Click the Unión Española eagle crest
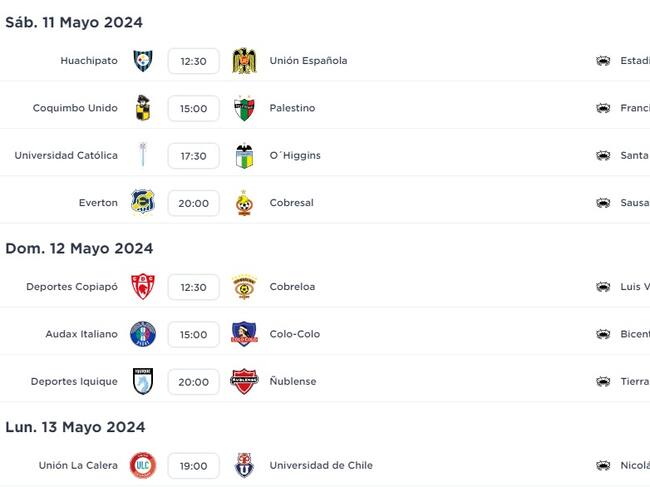 click(244, 61)
